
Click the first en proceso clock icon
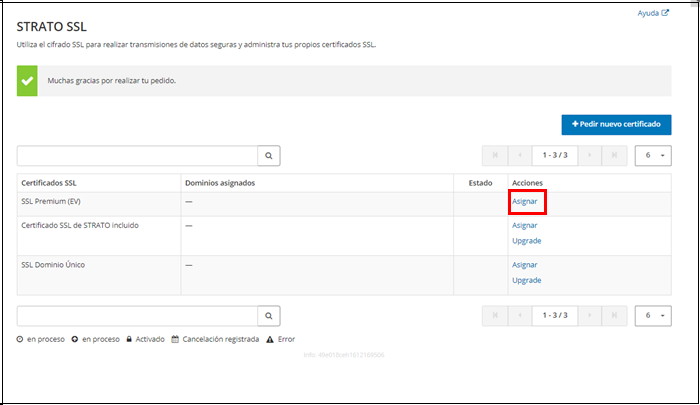click(x=20, y=339)
